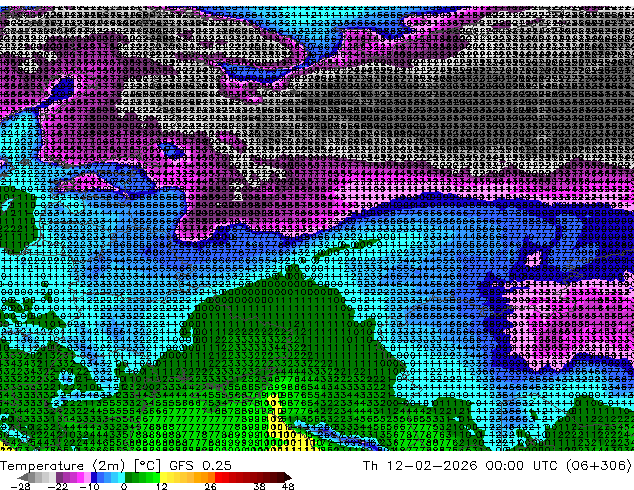Pick the cyan legend swatch just below 0
634x490 pixels.
click(121, 477)
